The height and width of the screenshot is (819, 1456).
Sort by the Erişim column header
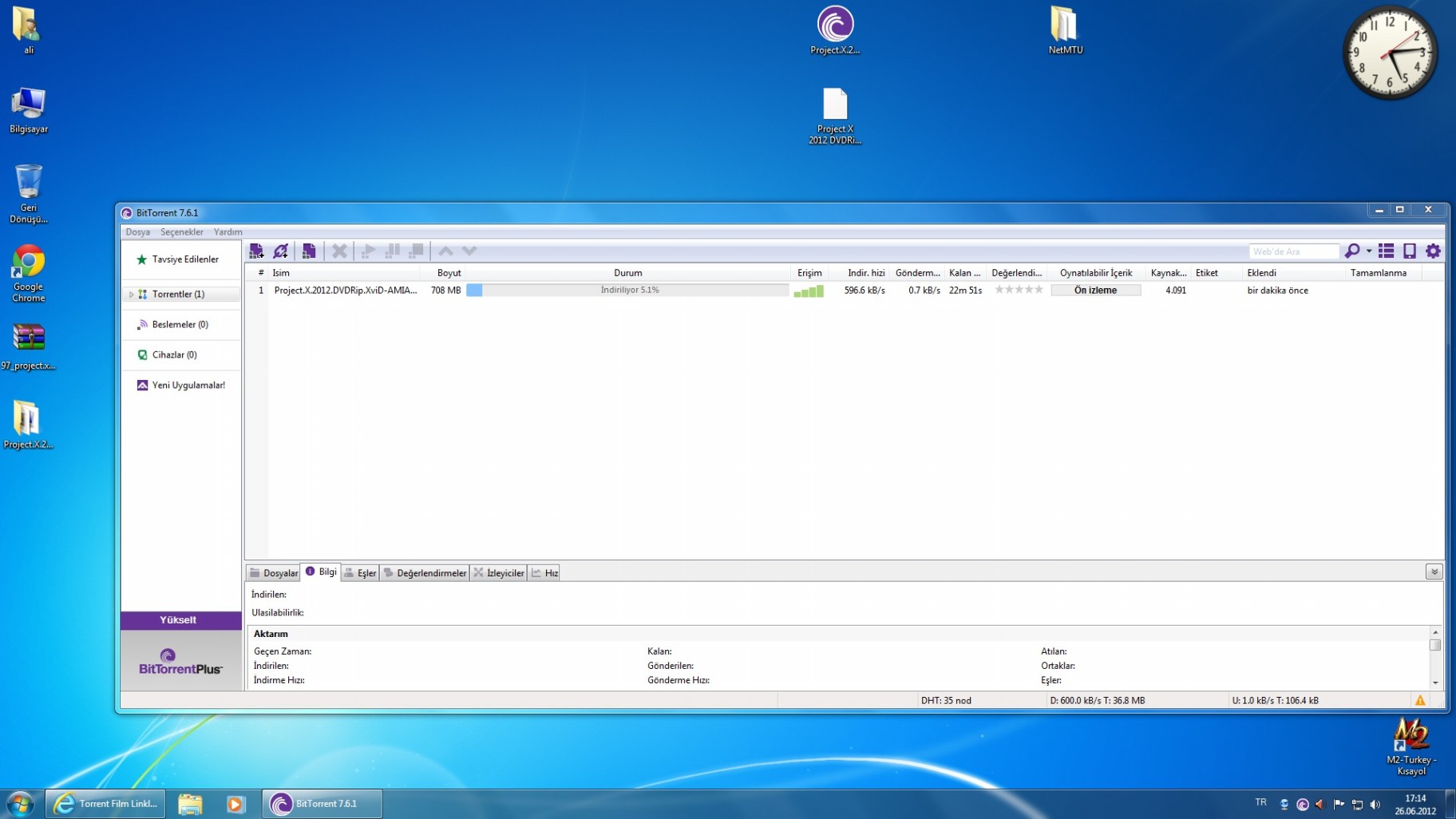(809, 272)
